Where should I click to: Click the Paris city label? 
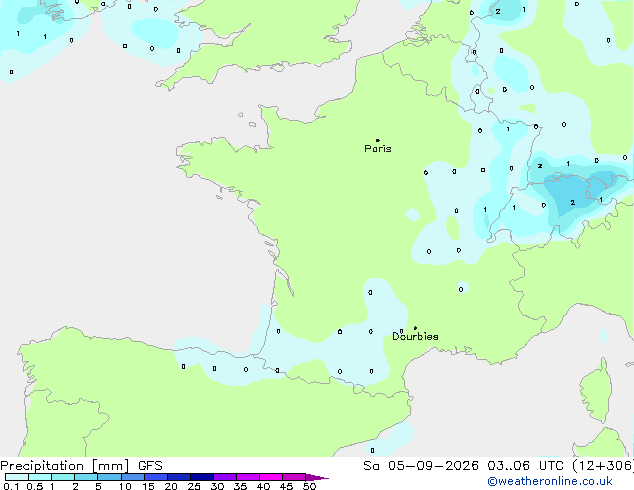[378, 149]
